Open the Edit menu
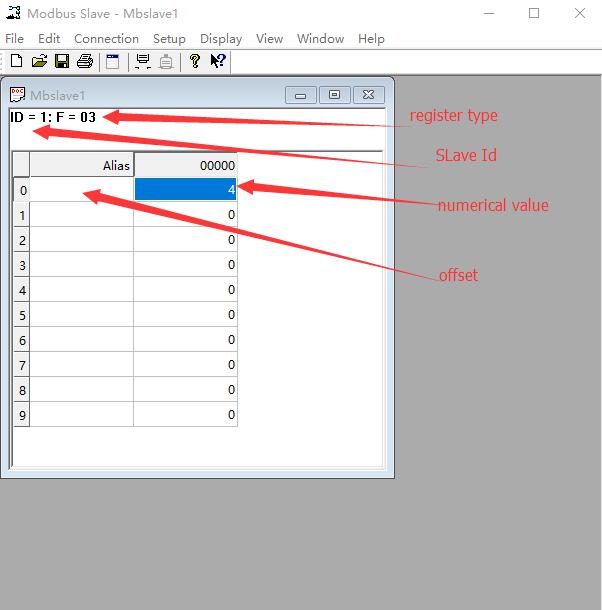The width and height of the screenshot is (602, 610). 49,39
